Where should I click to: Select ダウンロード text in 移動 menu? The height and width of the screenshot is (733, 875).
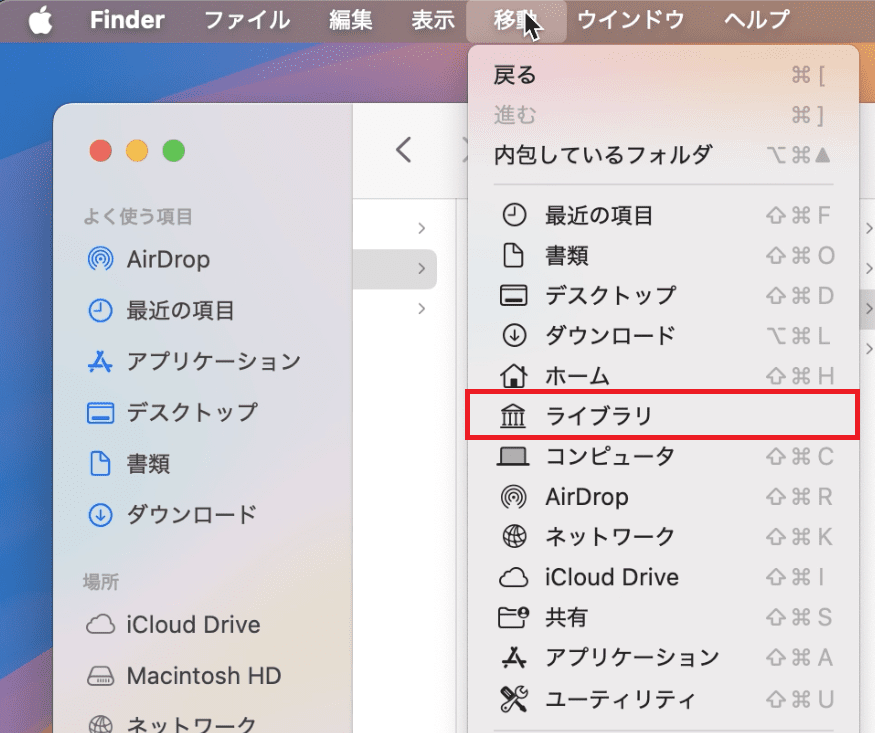pos(610,336)
